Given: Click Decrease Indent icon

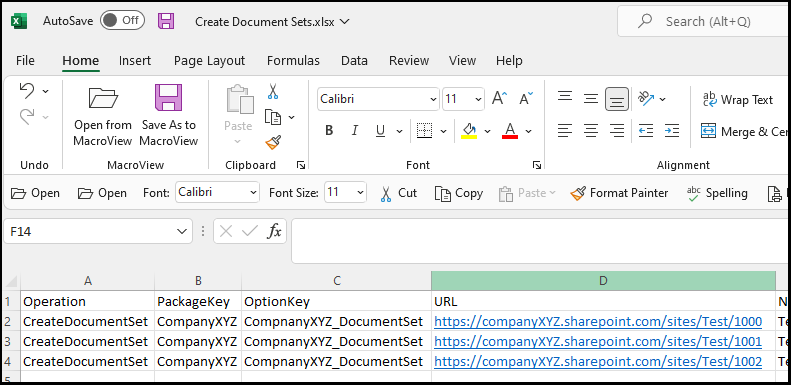Looking at the screenshot, I should pyautogui.click(x=646, y=131).
